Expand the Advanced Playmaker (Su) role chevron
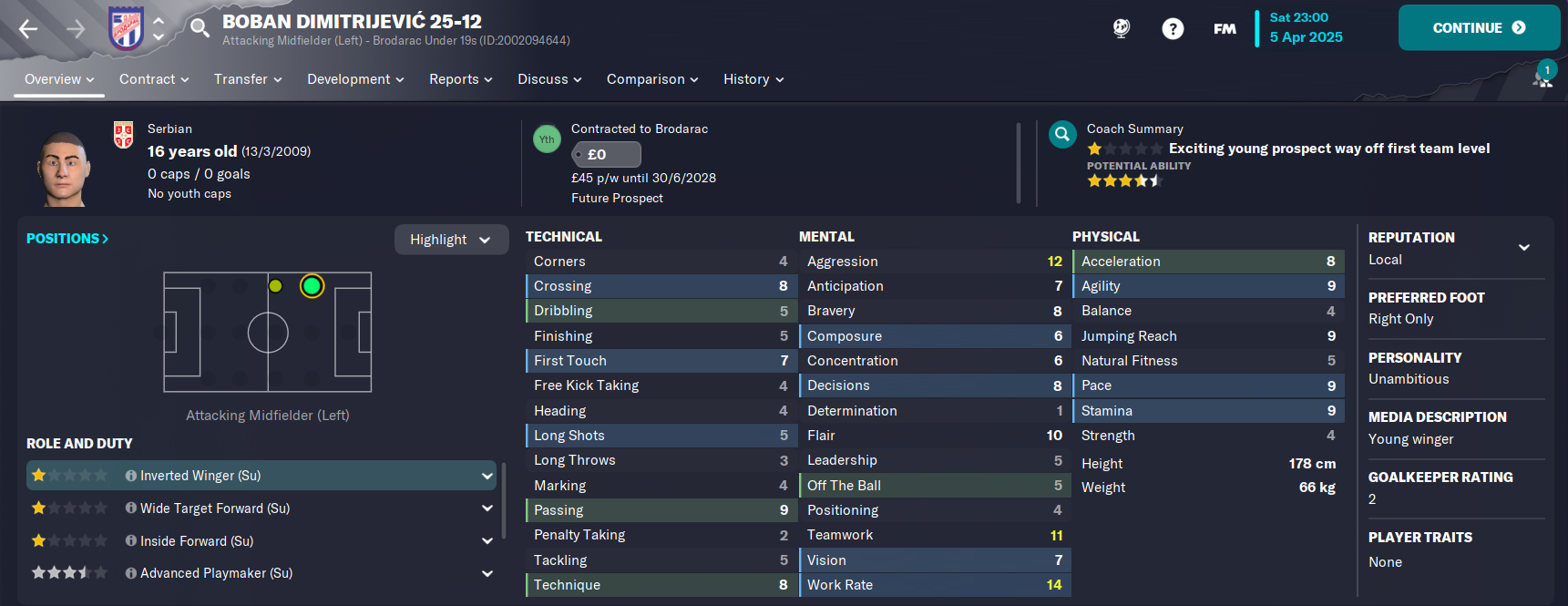 pos(487,573)
